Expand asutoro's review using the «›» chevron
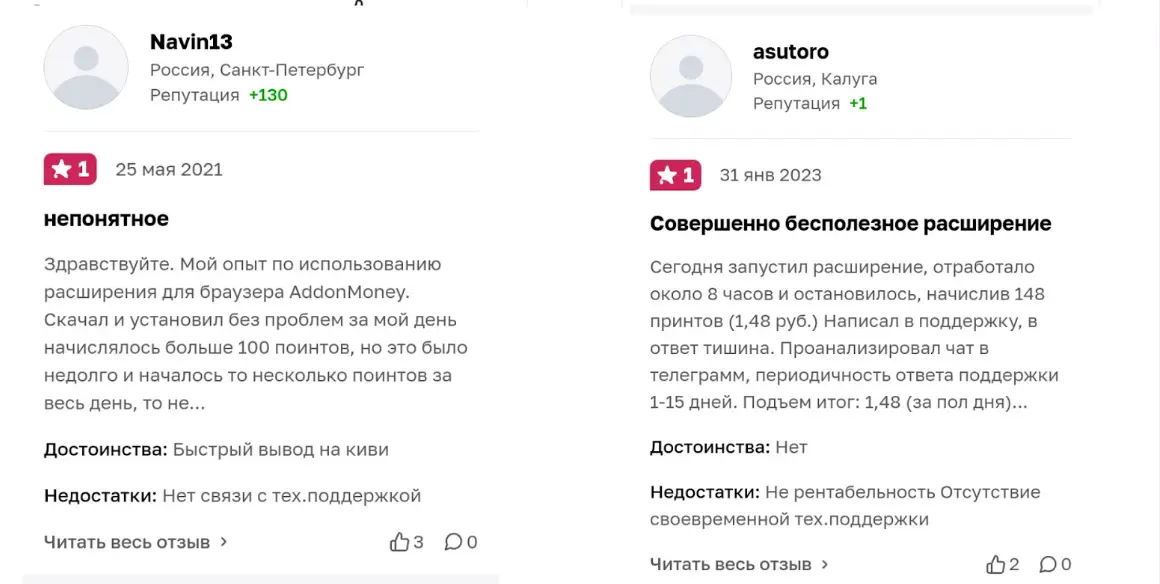 pos(824,563)
